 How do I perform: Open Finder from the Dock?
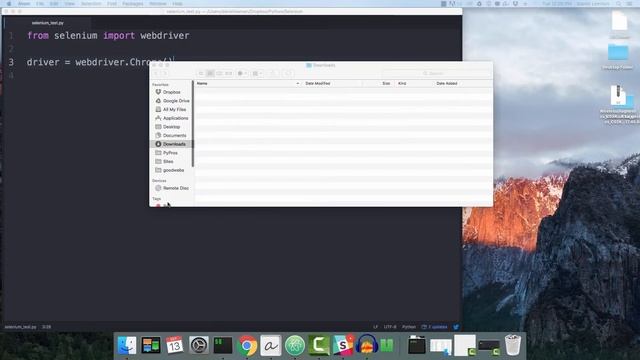[x=127, y=345]
